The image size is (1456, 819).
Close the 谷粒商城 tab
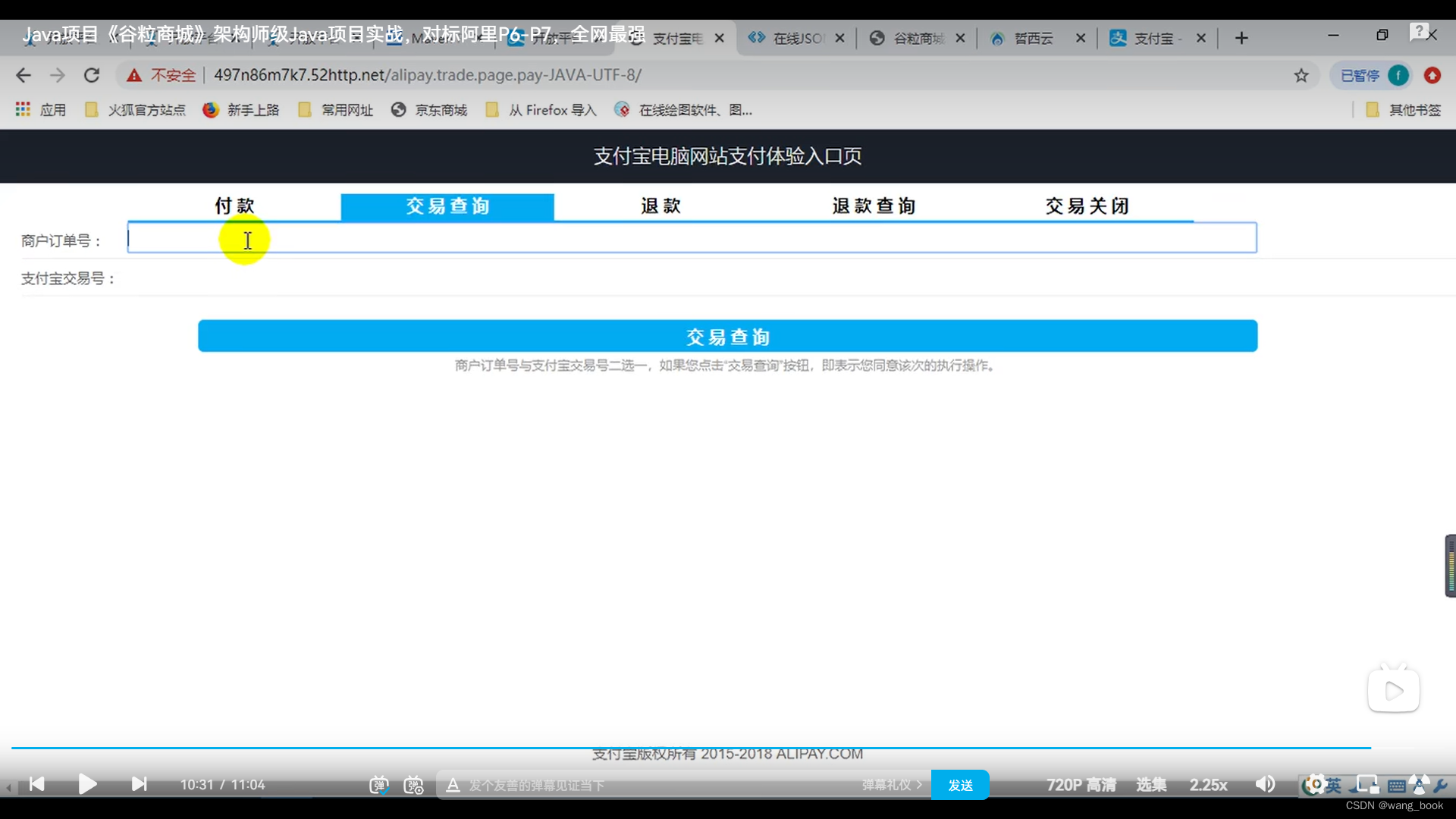(960, 38)
